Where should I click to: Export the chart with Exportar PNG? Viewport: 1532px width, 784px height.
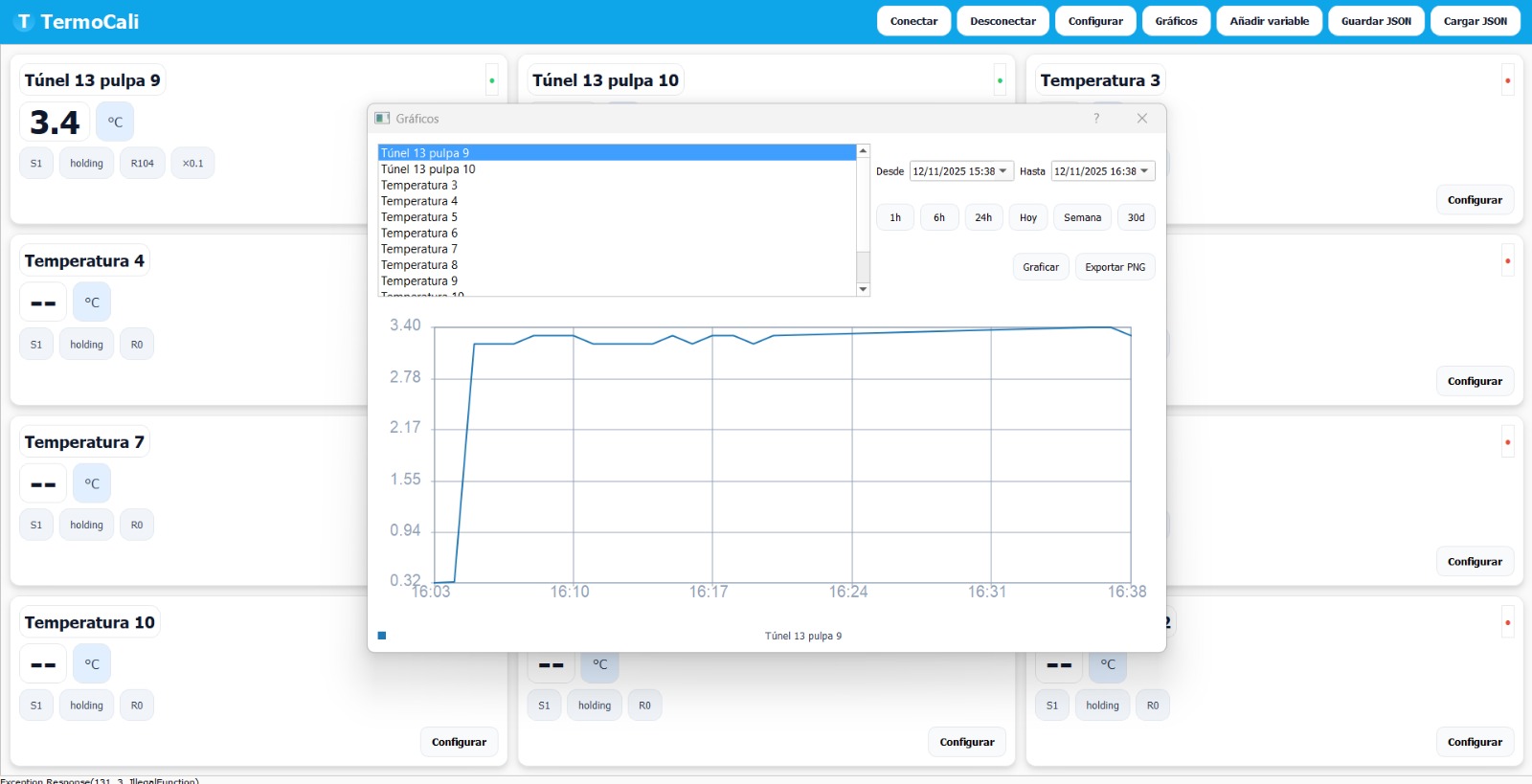tap(1115, 267)
